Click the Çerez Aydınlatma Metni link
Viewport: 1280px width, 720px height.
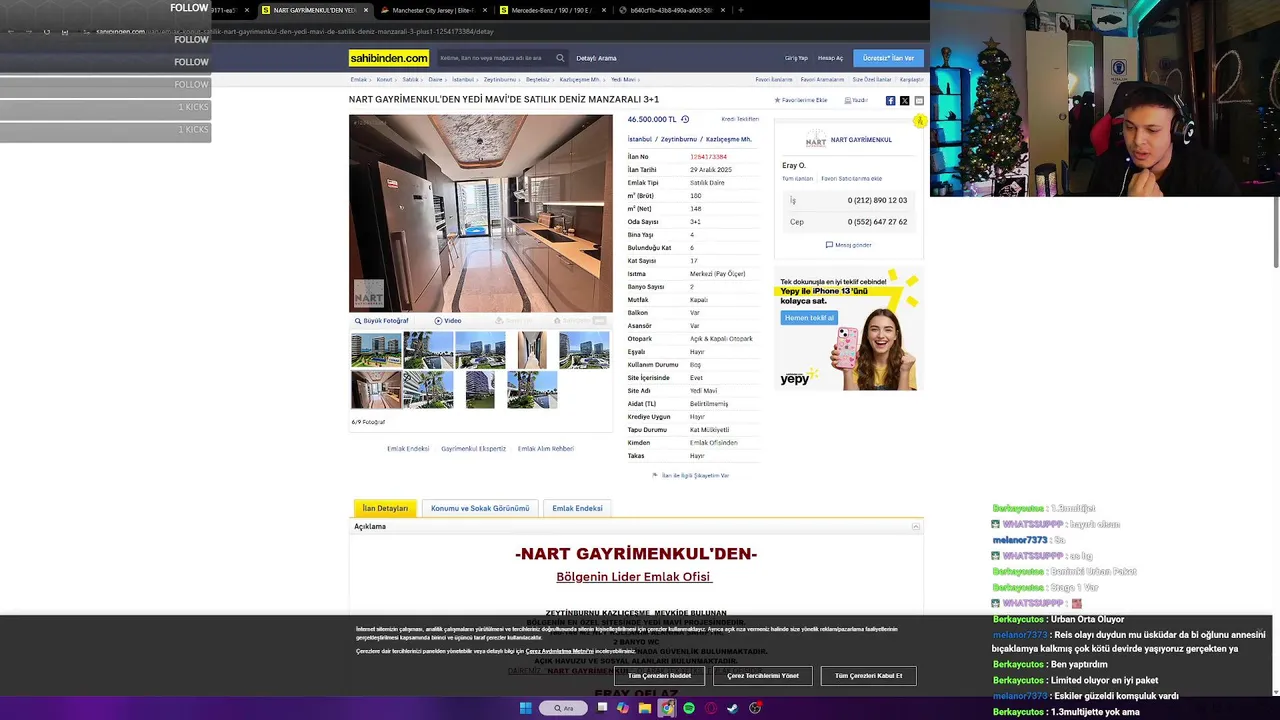pyautogui.click(x=559, y=651)
